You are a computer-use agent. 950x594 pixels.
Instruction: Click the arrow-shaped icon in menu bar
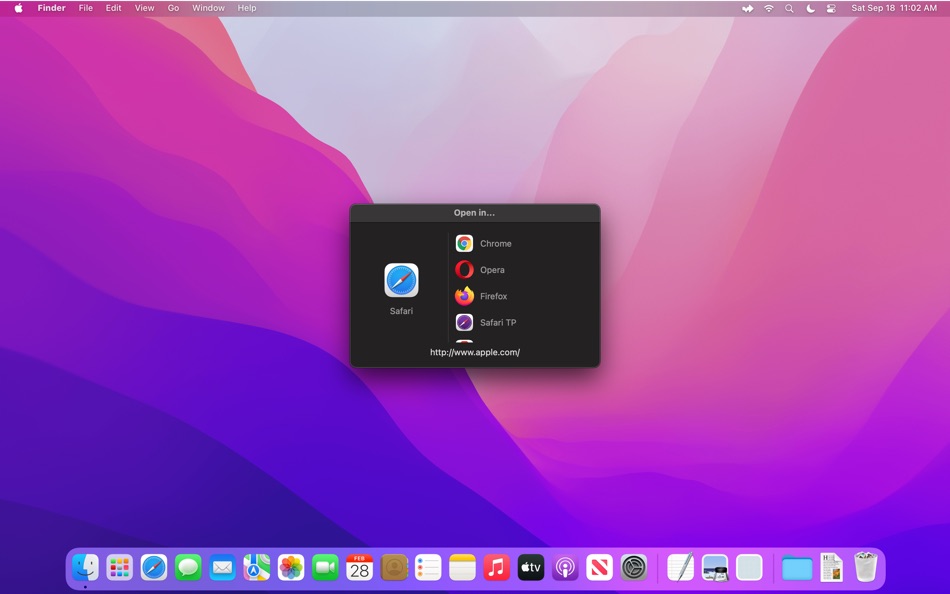(748, 8)
